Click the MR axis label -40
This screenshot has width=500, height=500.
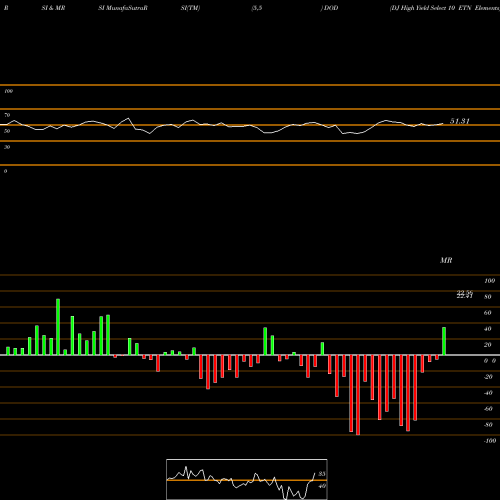point(488,393)
